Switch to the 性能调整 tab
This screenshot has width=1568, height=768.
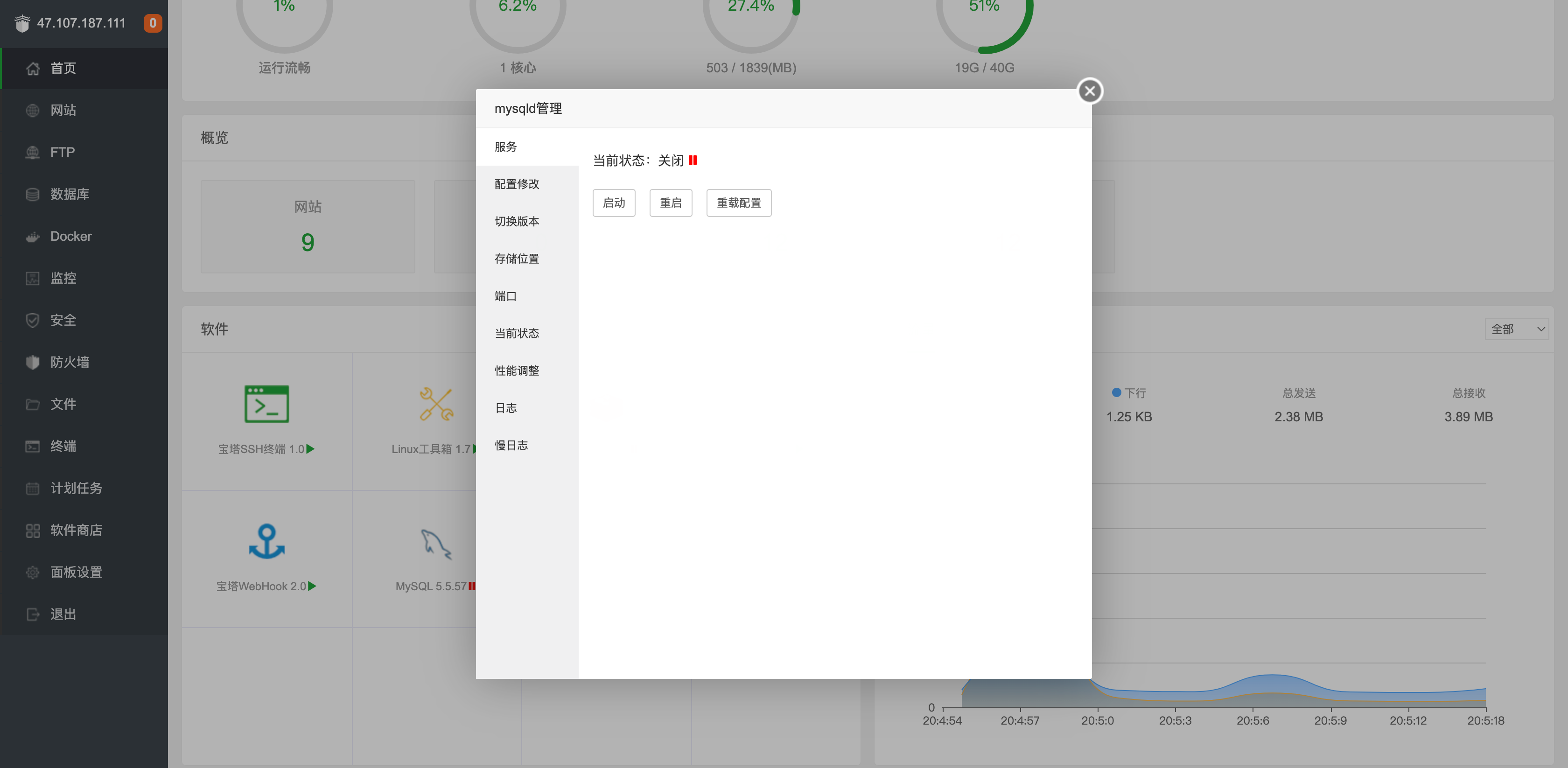(526, 370)
